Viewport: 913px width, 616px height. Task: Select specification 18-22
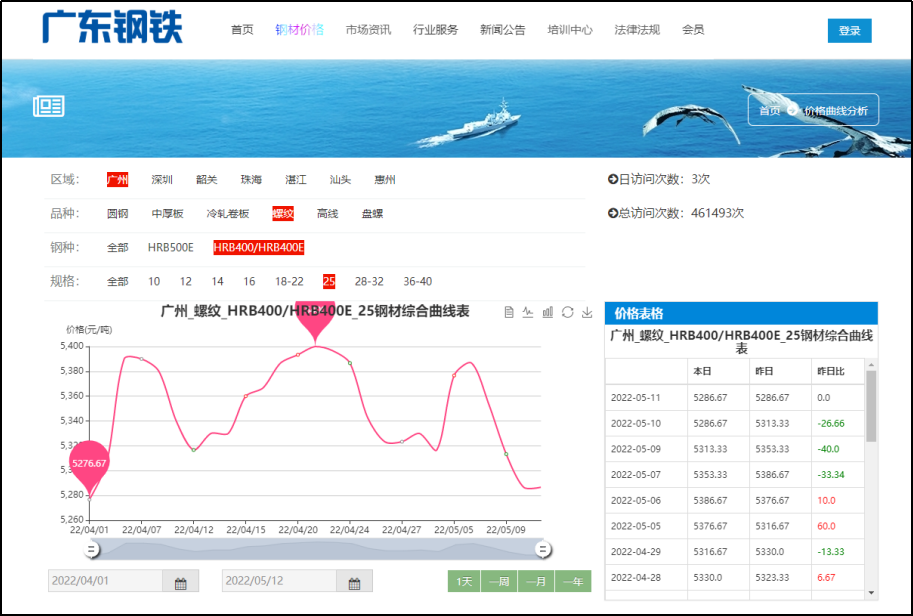pos(289,282)
